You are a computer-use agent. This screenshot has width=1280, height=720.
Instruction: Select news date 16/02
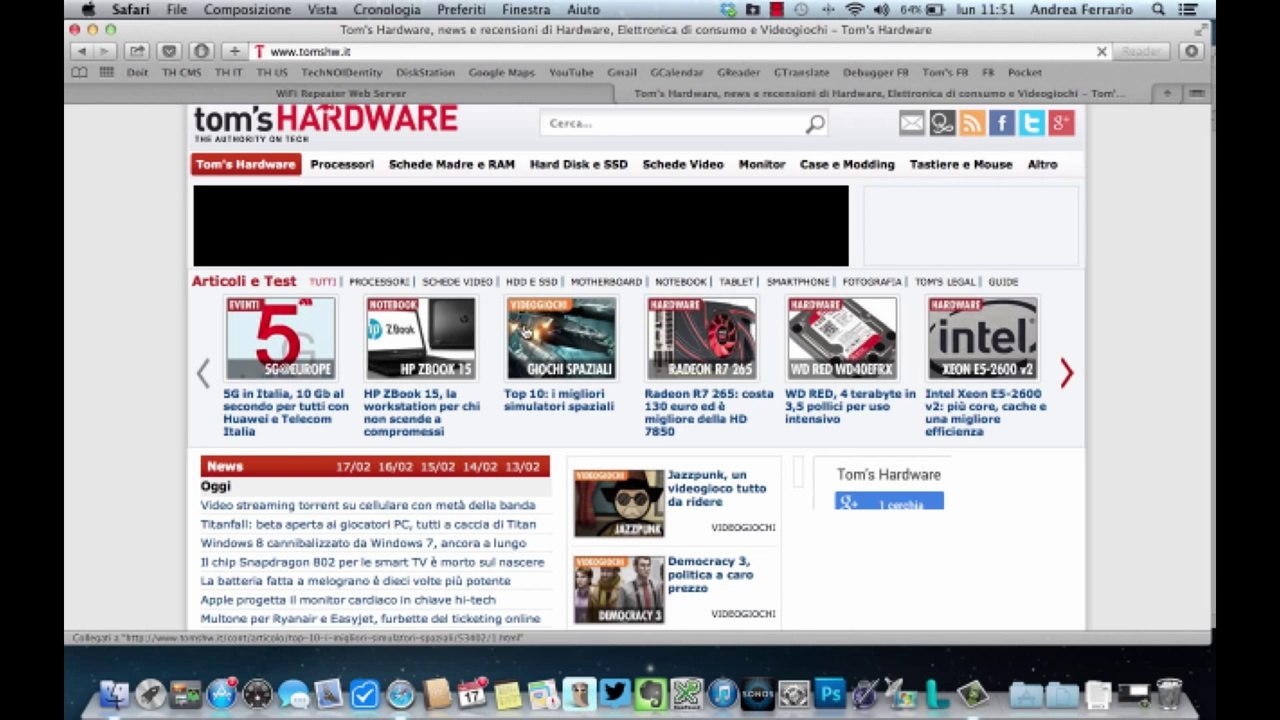tap(395, 466)
